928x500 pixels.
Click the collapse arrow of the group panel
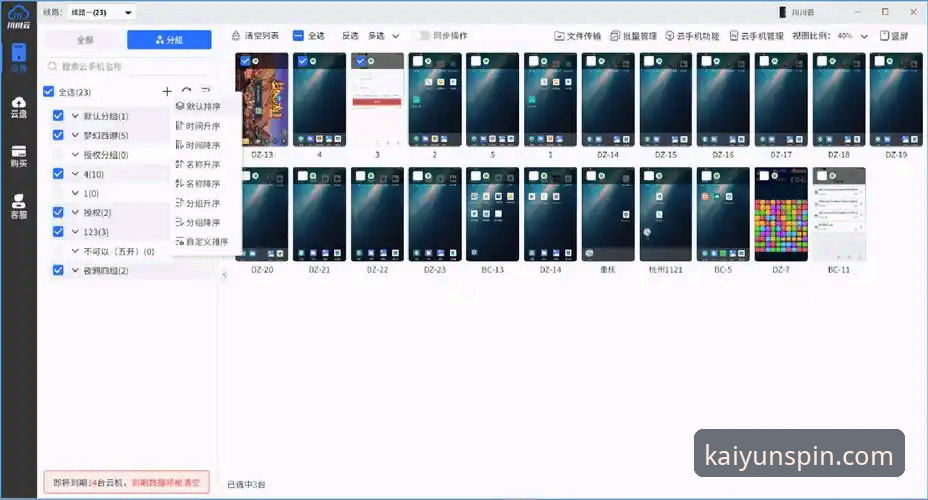coord(224,275)
